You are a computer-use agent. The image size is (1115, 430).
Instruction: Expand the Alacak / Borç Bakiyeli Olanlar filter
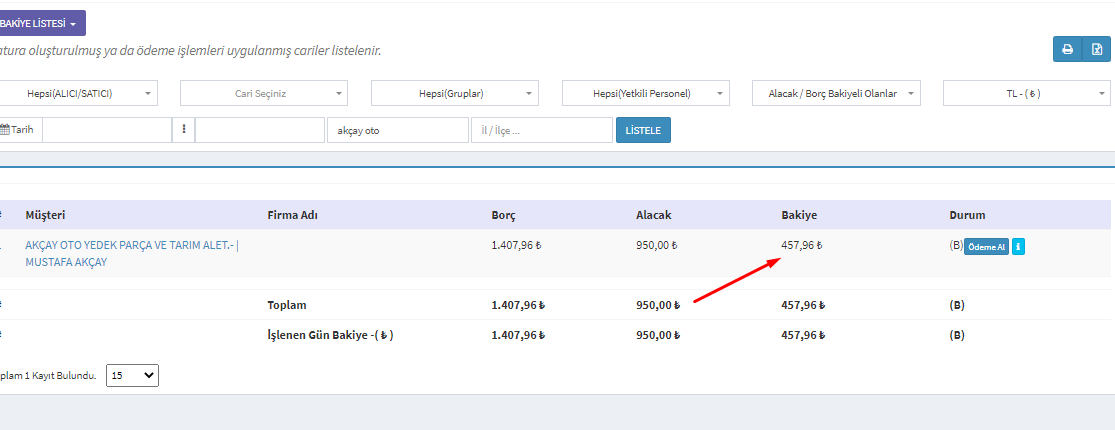tap(836, 93)
